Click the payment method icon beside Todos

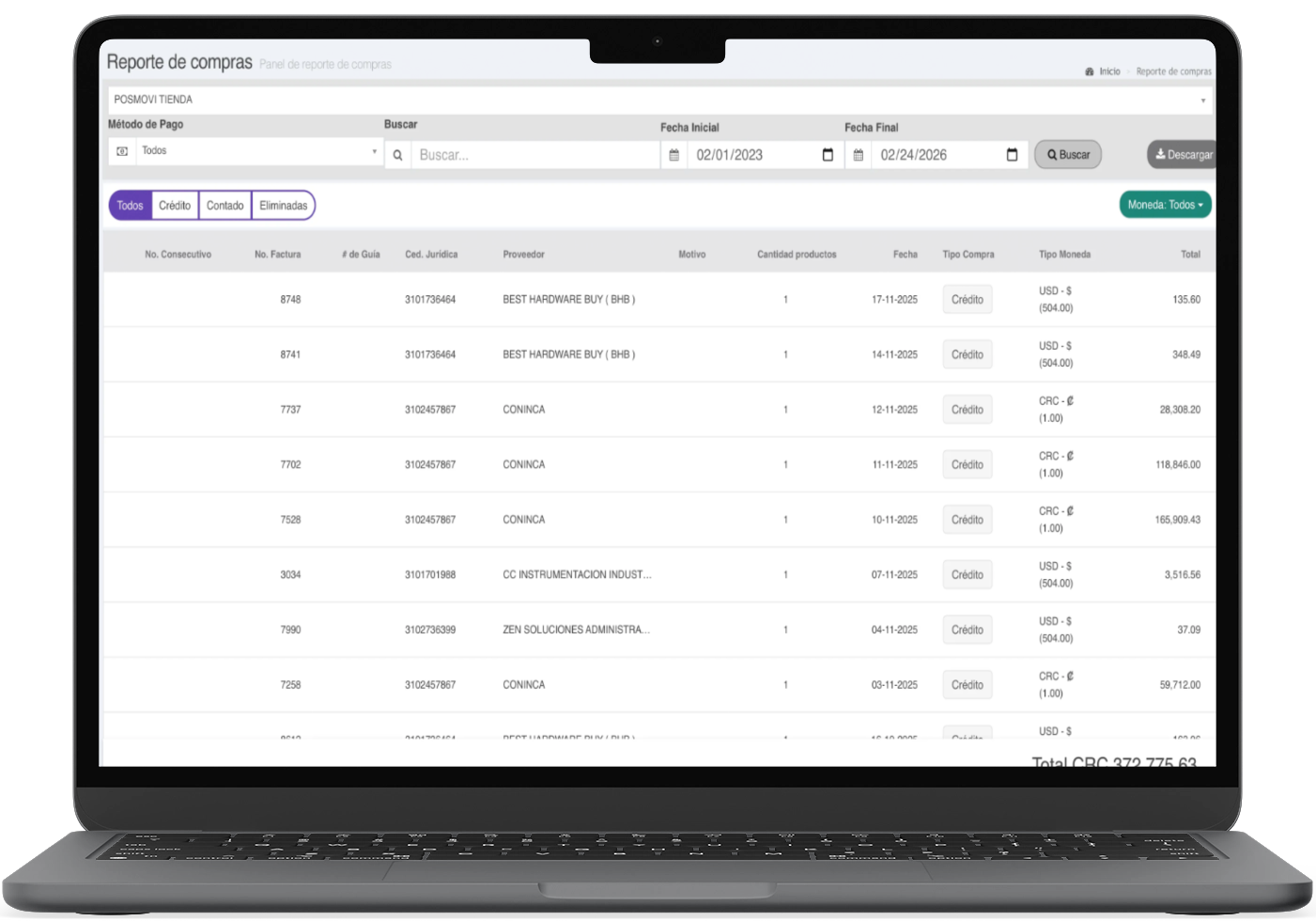[121, 150]
